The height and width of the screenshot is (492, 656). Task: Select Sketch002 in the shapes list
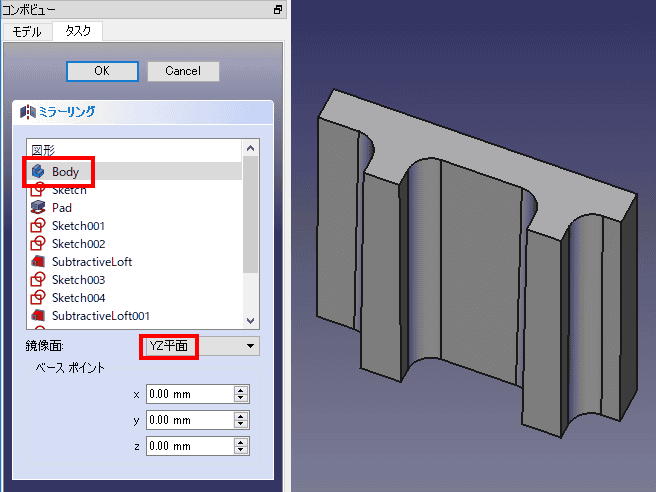[134, 243]
